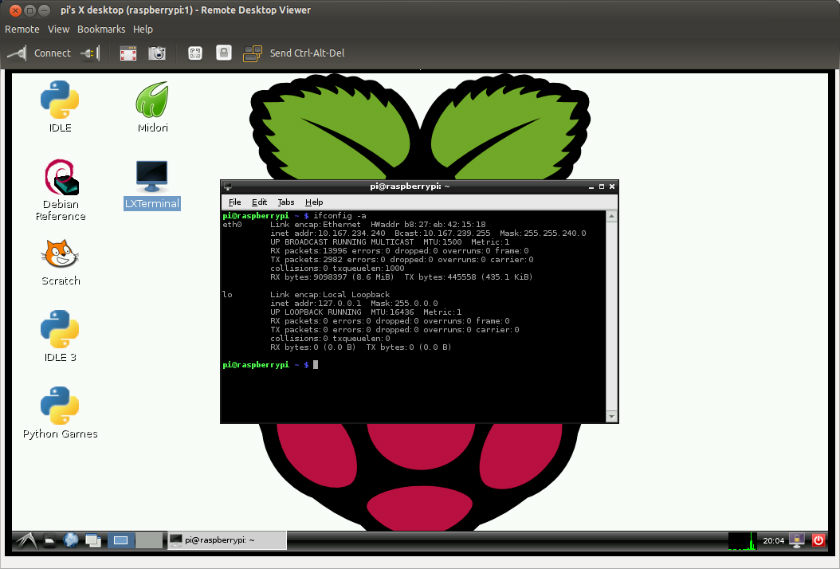Select the Scratch desktop icon
840x569 pixels.
pos(61,263)
